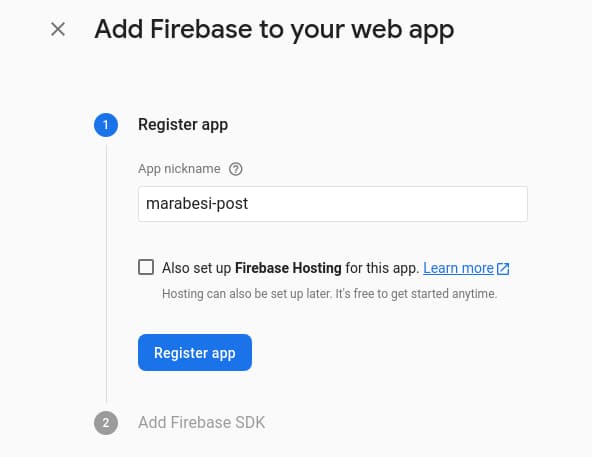Click the 'Hosting can also be set up later' hint
Viewport: 592px width, 457px height.
329,294
